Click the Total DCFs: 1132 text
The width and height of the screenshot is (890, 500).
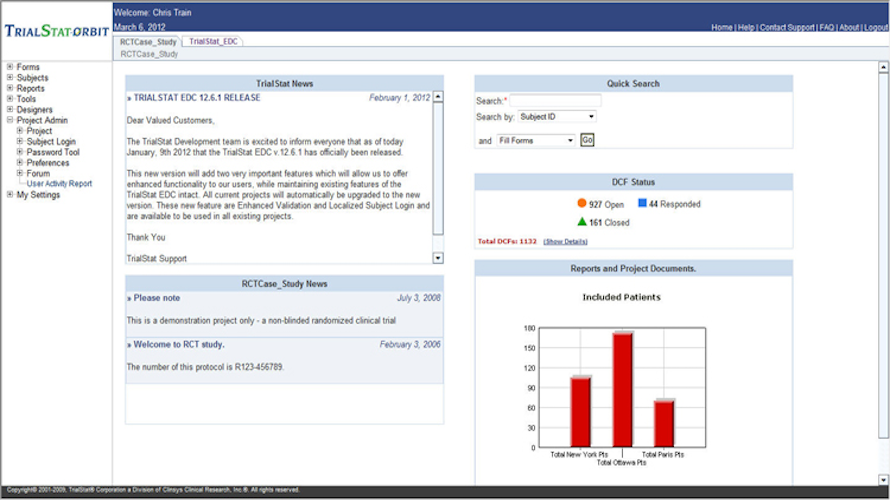point(507,242)
